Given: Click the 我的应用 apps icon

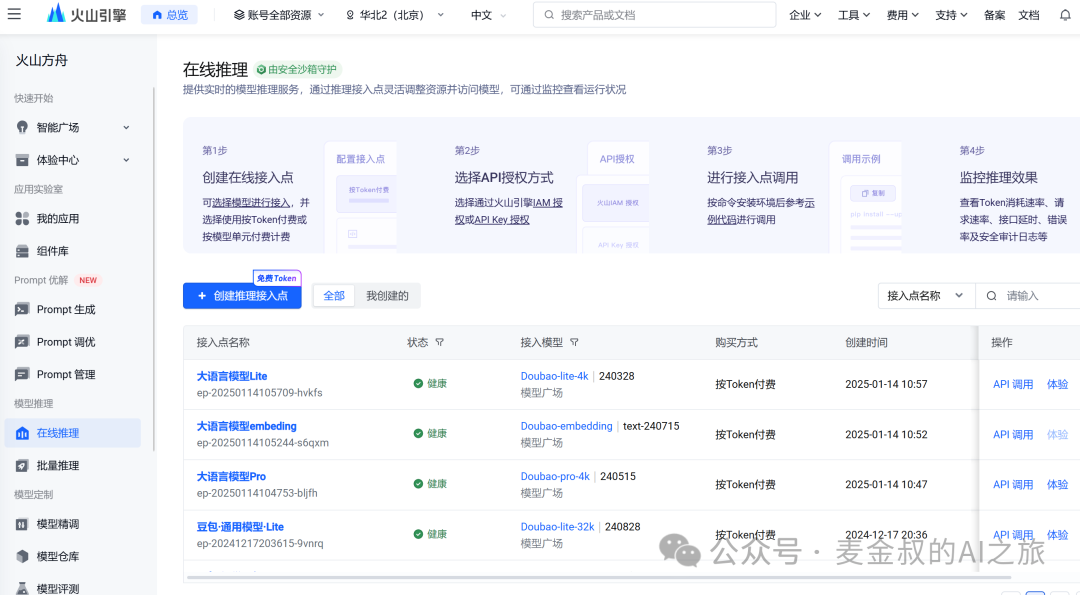Looking at the screenshot, I should (22, 219).
